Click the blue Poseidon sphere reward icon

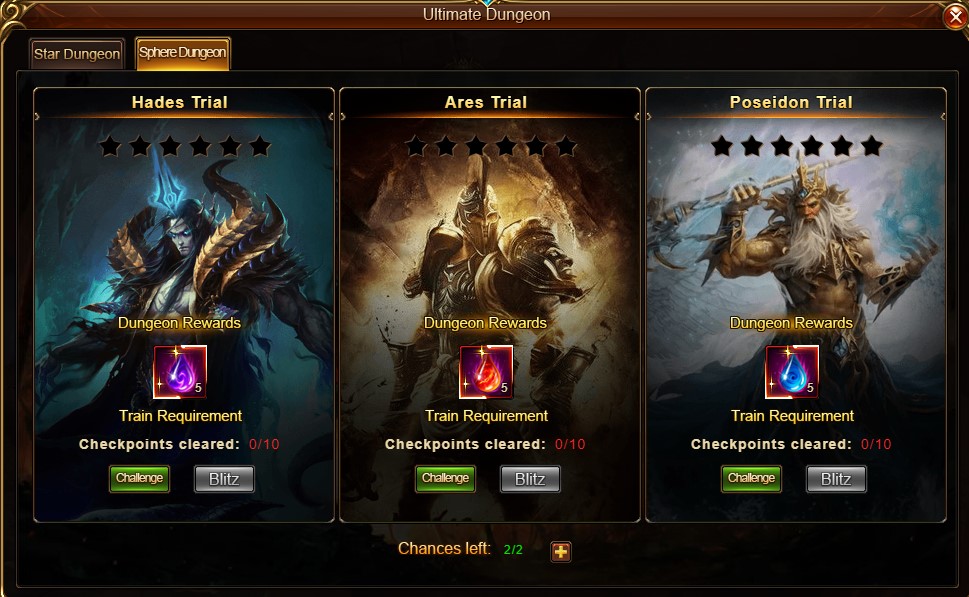coord(792,371)
